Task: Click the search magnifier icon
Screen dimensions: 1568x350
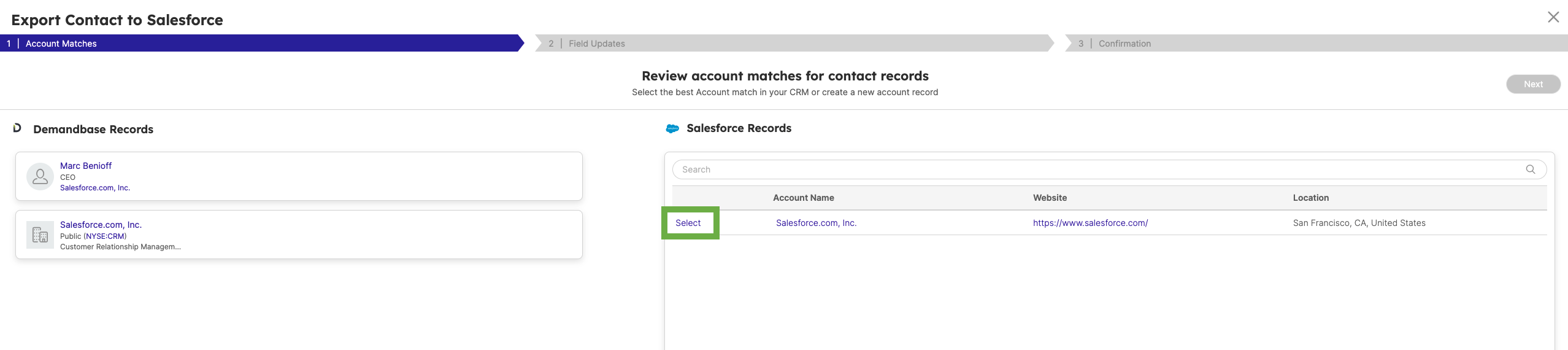Action: click(x=1530, y=169)
